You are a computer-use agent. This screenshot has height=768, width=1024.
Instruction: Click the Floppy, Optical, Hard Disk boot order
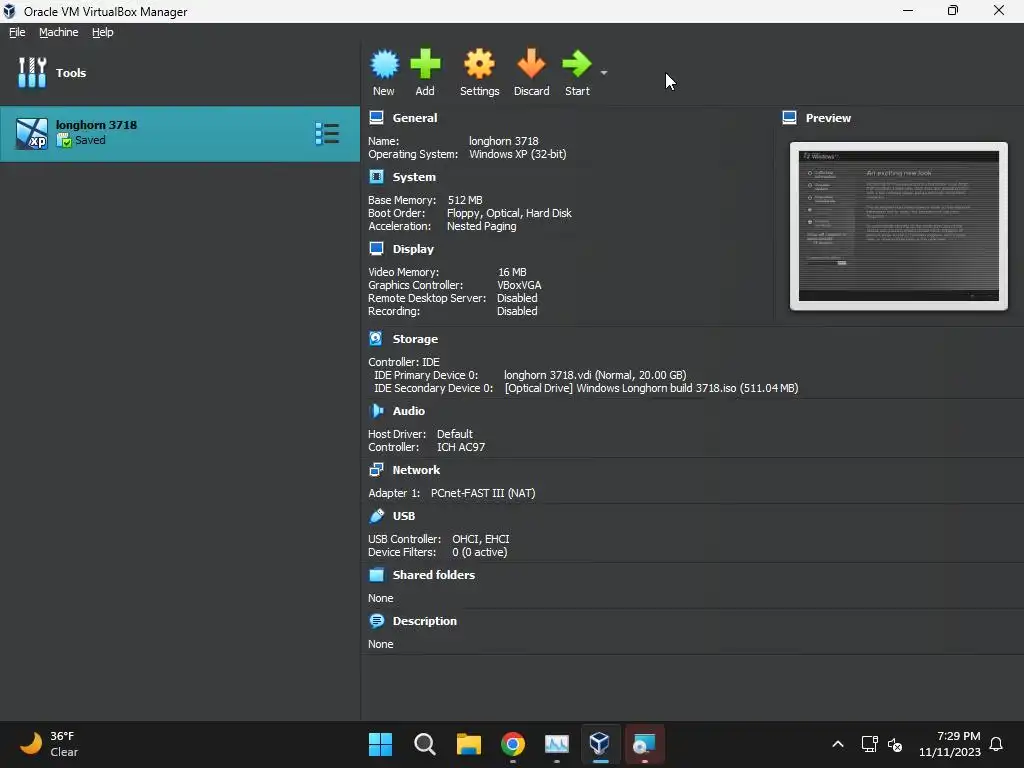pos(509,213)
